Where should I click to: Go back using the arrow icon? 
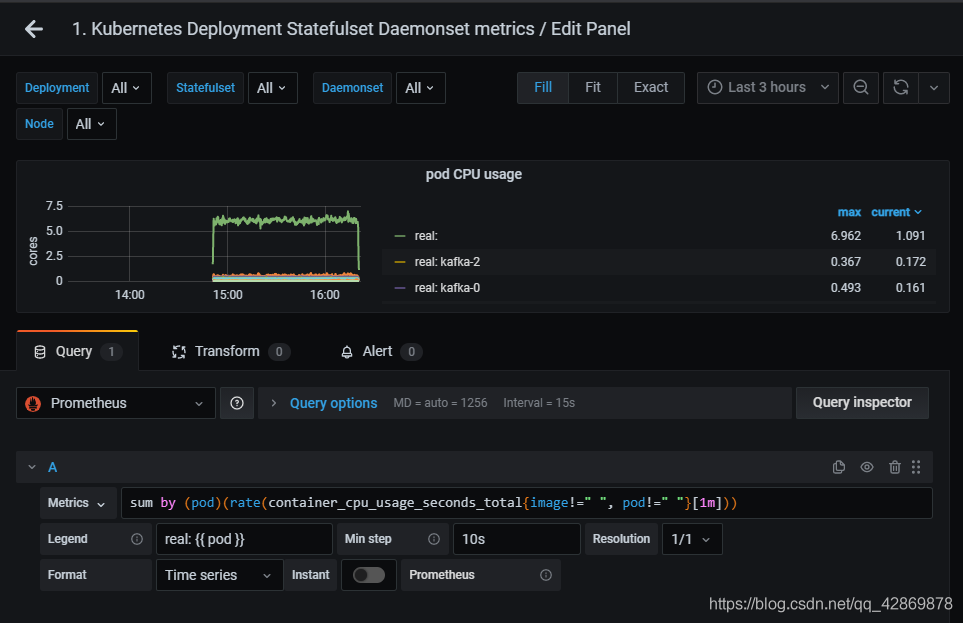click(x=34, y=29)
